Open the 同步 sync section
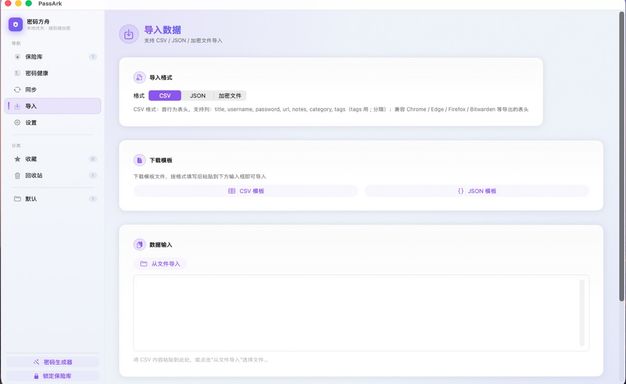The image size is (626, 384). coord(53,89)
